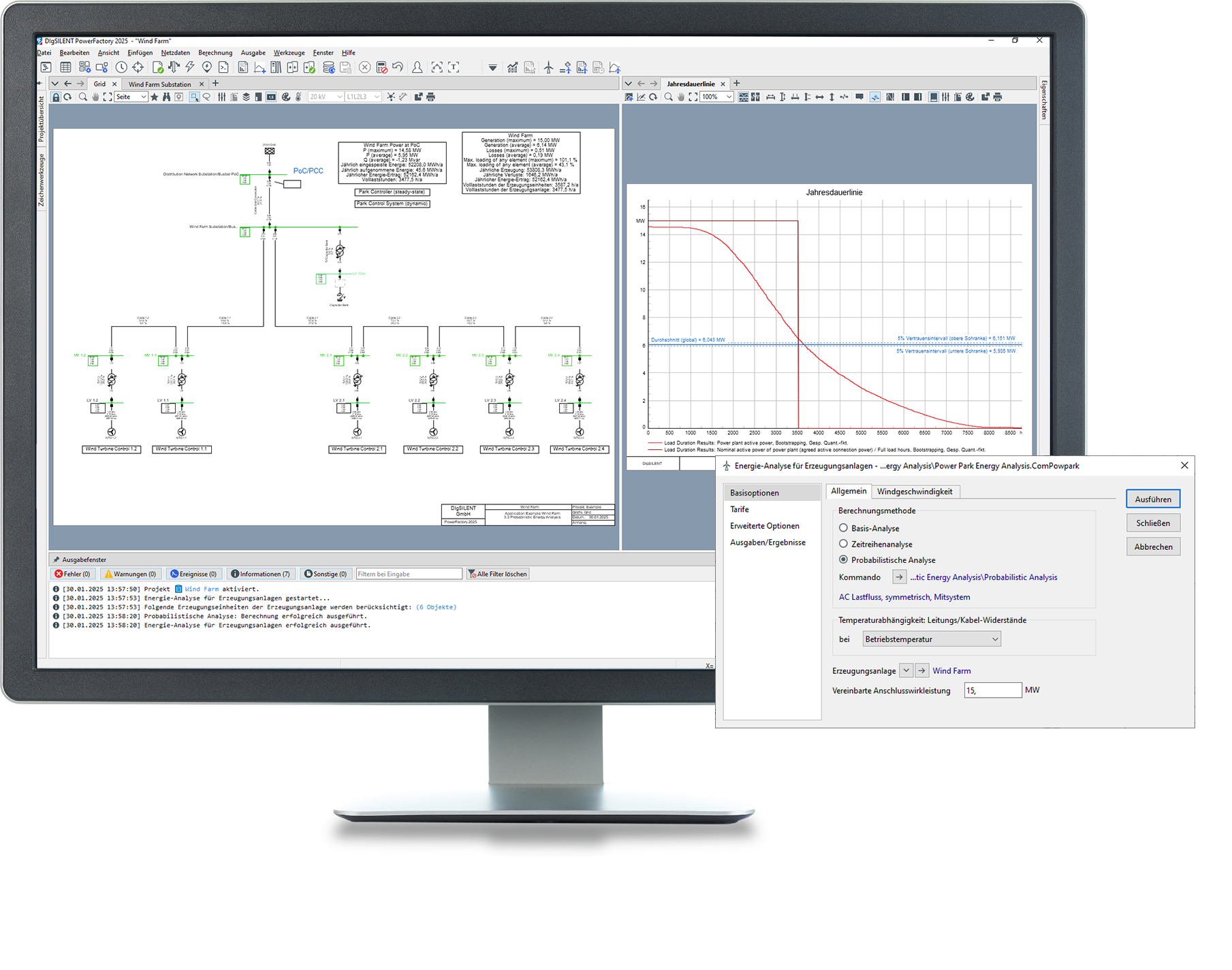Open the Betriebstemperatur dropdown
This screenshot has width=1232, height=970.
(931, 639)
